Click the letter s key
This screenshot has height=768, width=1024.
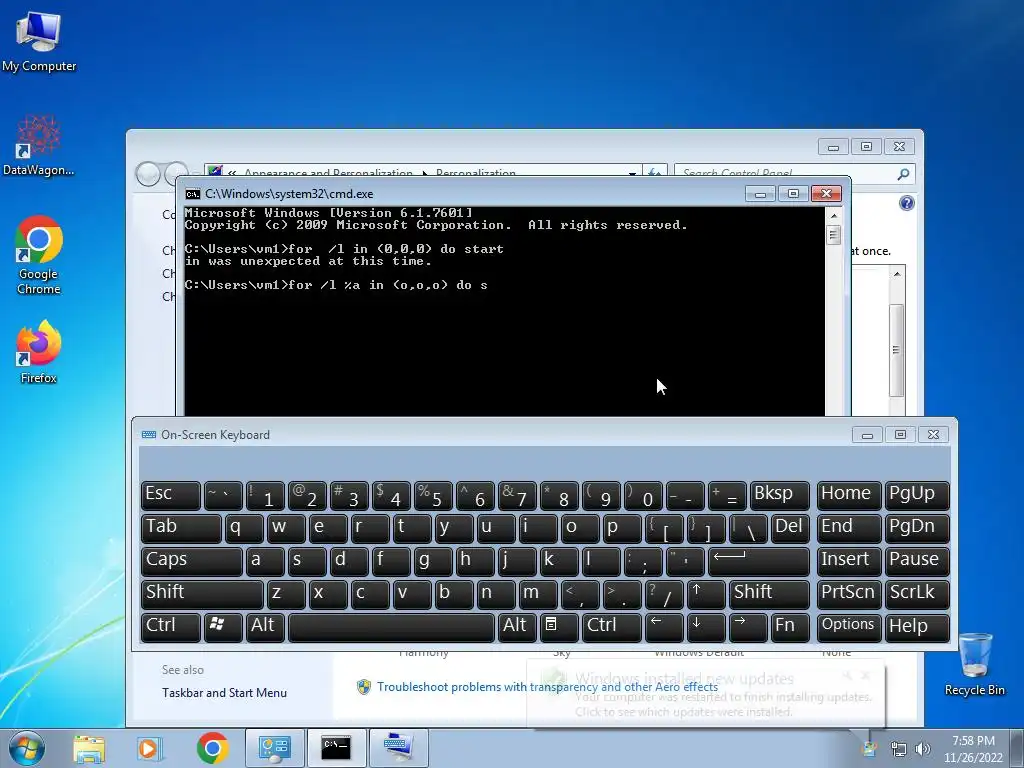pyautogui.click(x=306, y=561)
